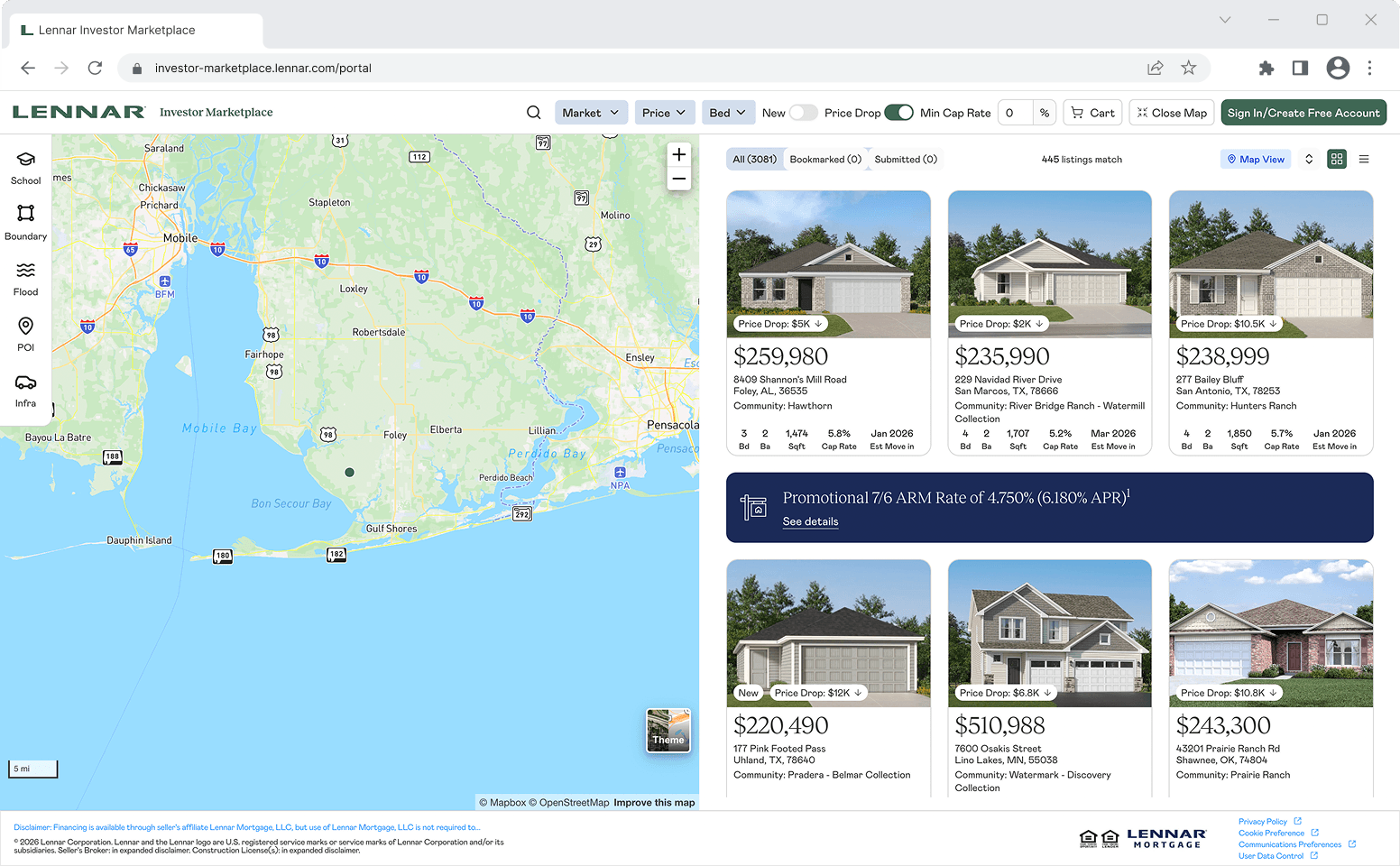Image resolution: width=1400 pixels, height=866 pixels.
Task: Bookmark this page with the star
Action: pyautogui.click(x=1189, y=68)
